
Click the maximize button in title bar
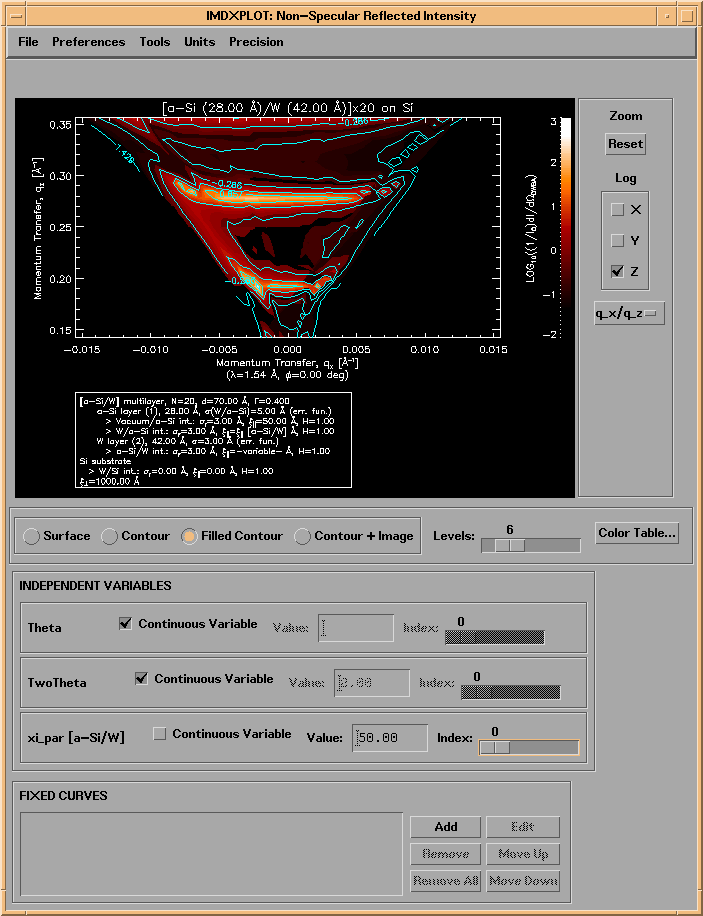point(687,16)
